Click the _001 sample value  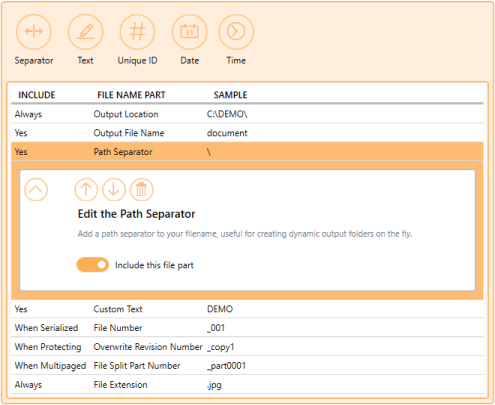pos(216,328)
